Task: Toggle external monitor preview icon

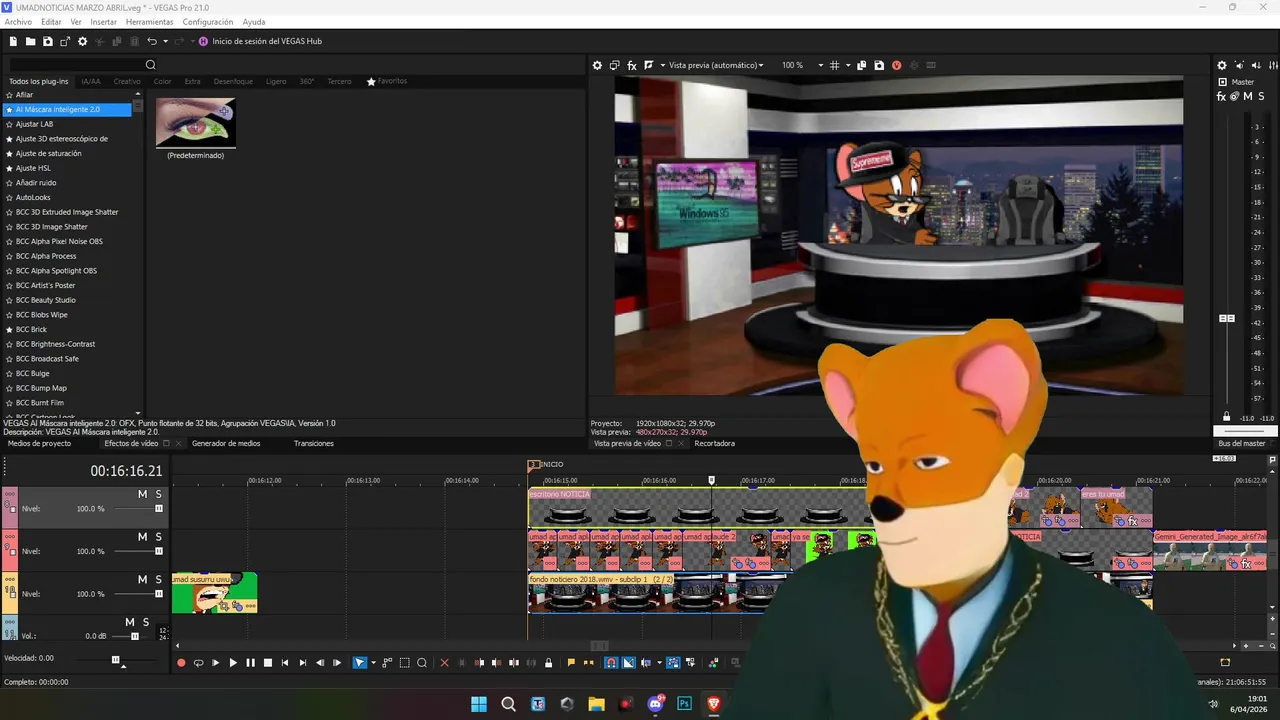Action: 615,65
